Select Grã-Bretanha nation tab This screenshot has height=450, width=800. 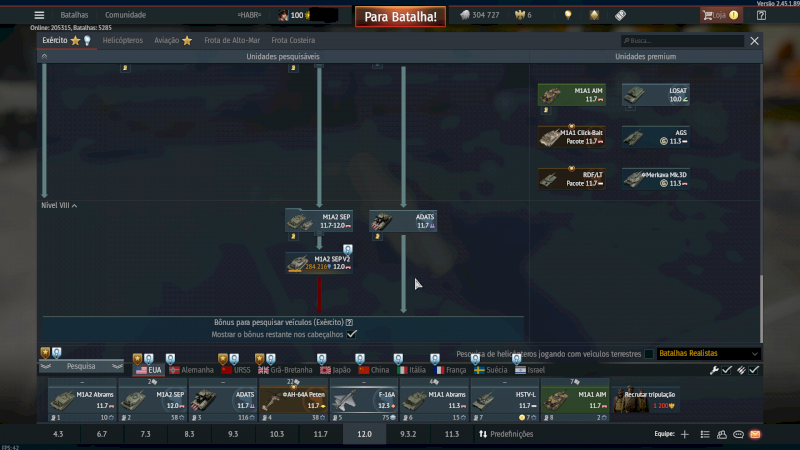tap(285, 370)
